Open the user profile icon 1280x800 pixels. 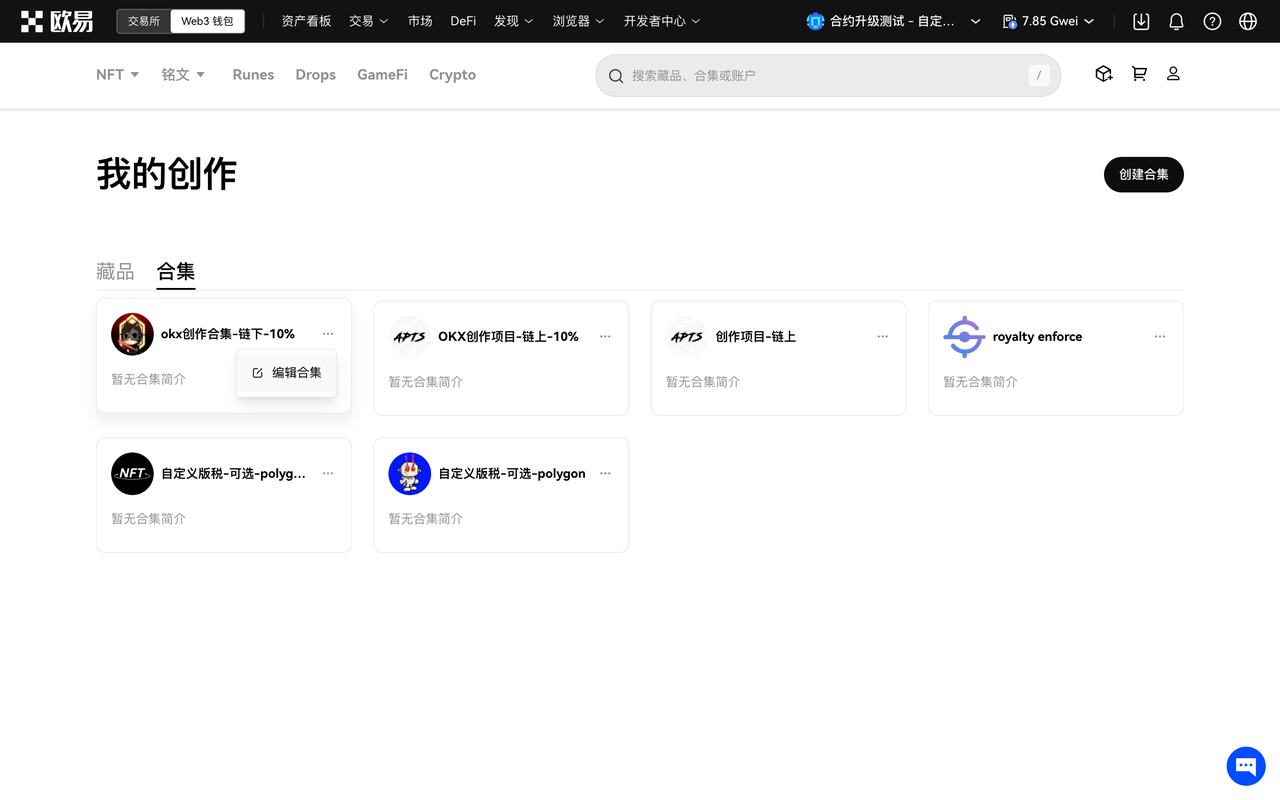pos(1173,74)
